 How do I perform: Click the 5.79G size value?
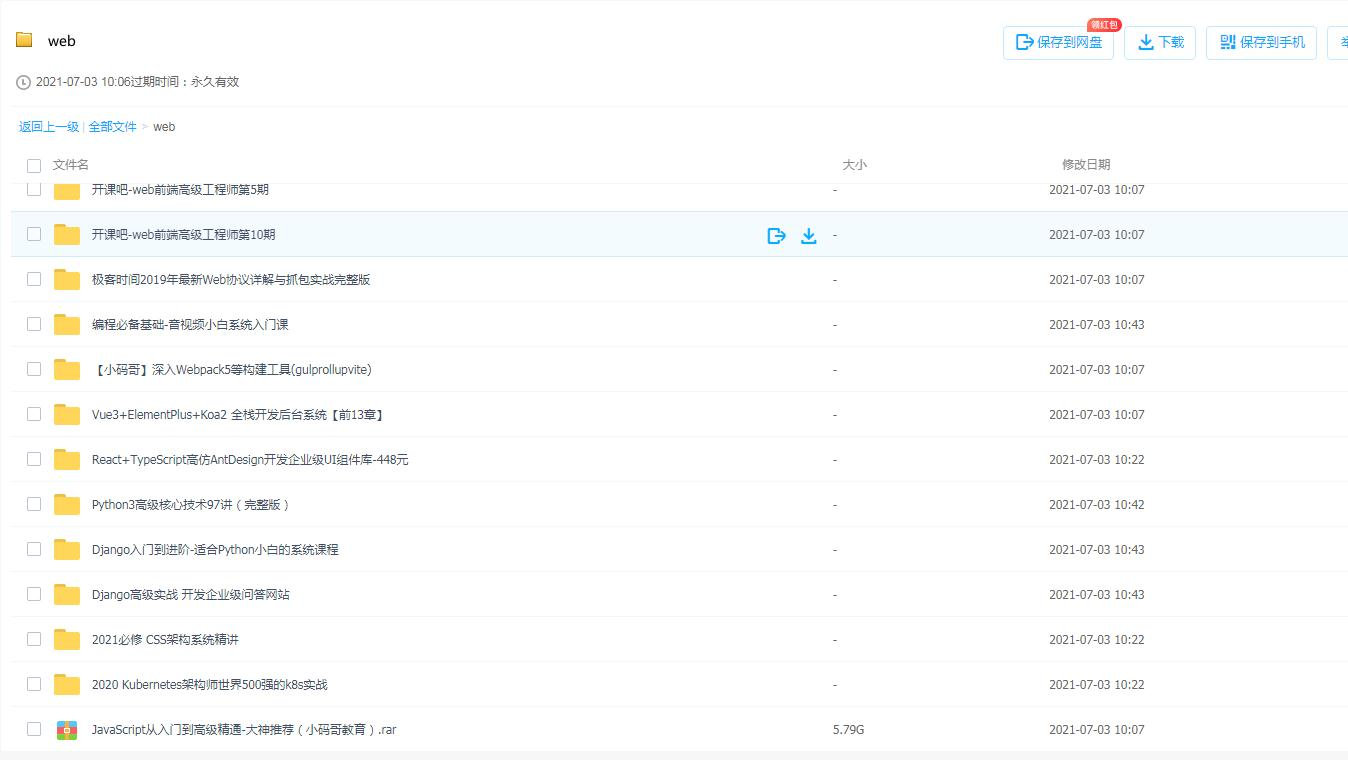pyautogui.click(x=848, y=730)
